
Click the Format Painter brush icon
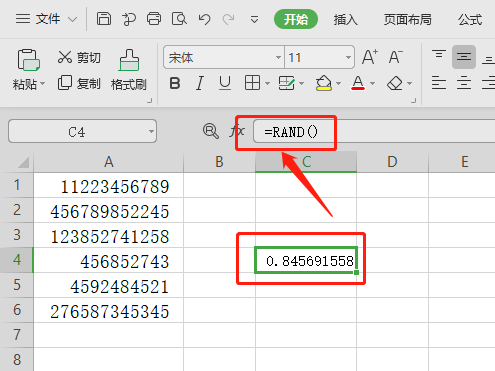coord(129,60)
